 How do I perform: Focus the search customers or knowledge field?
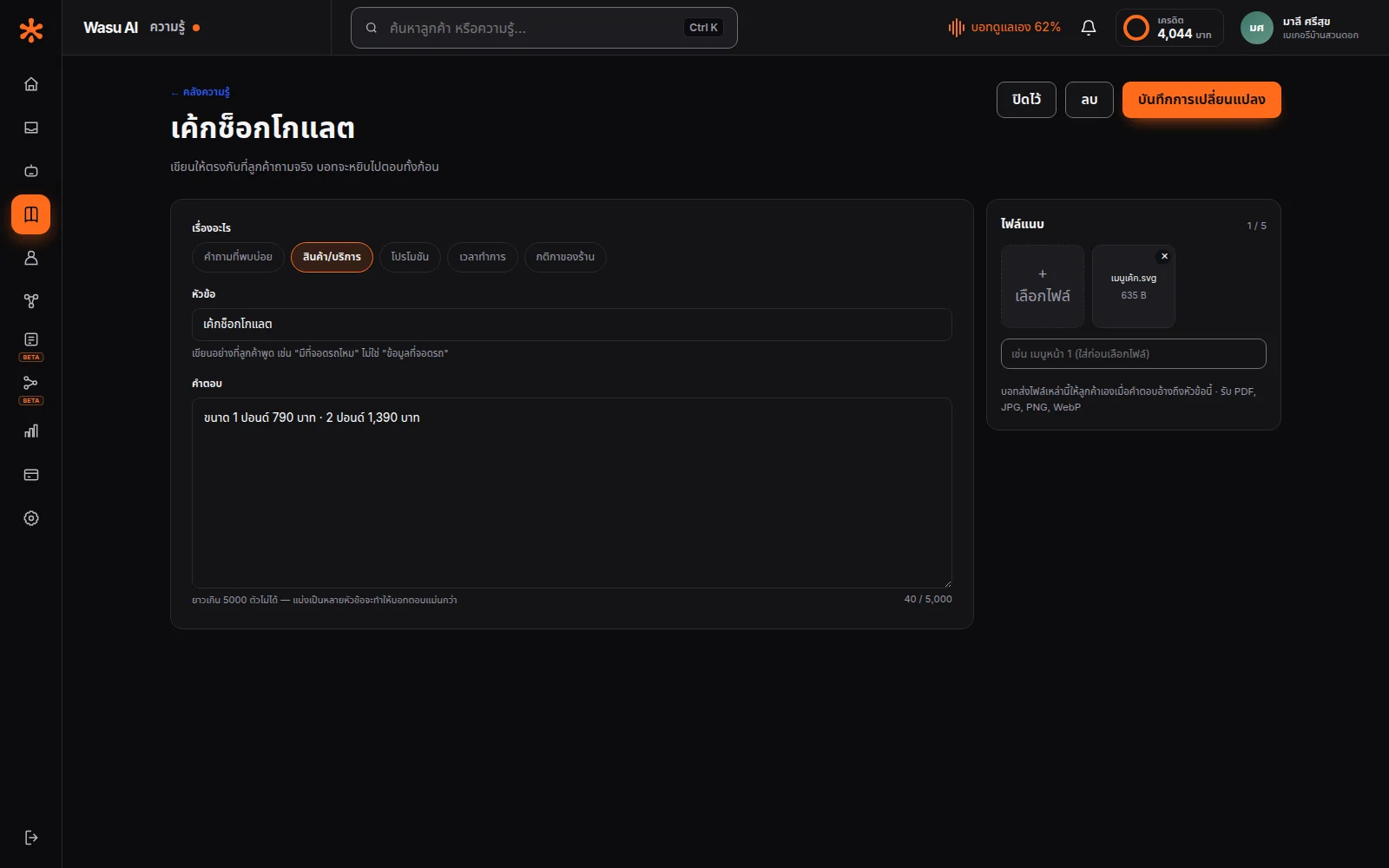pyautogui.click(x=544, y=28)
